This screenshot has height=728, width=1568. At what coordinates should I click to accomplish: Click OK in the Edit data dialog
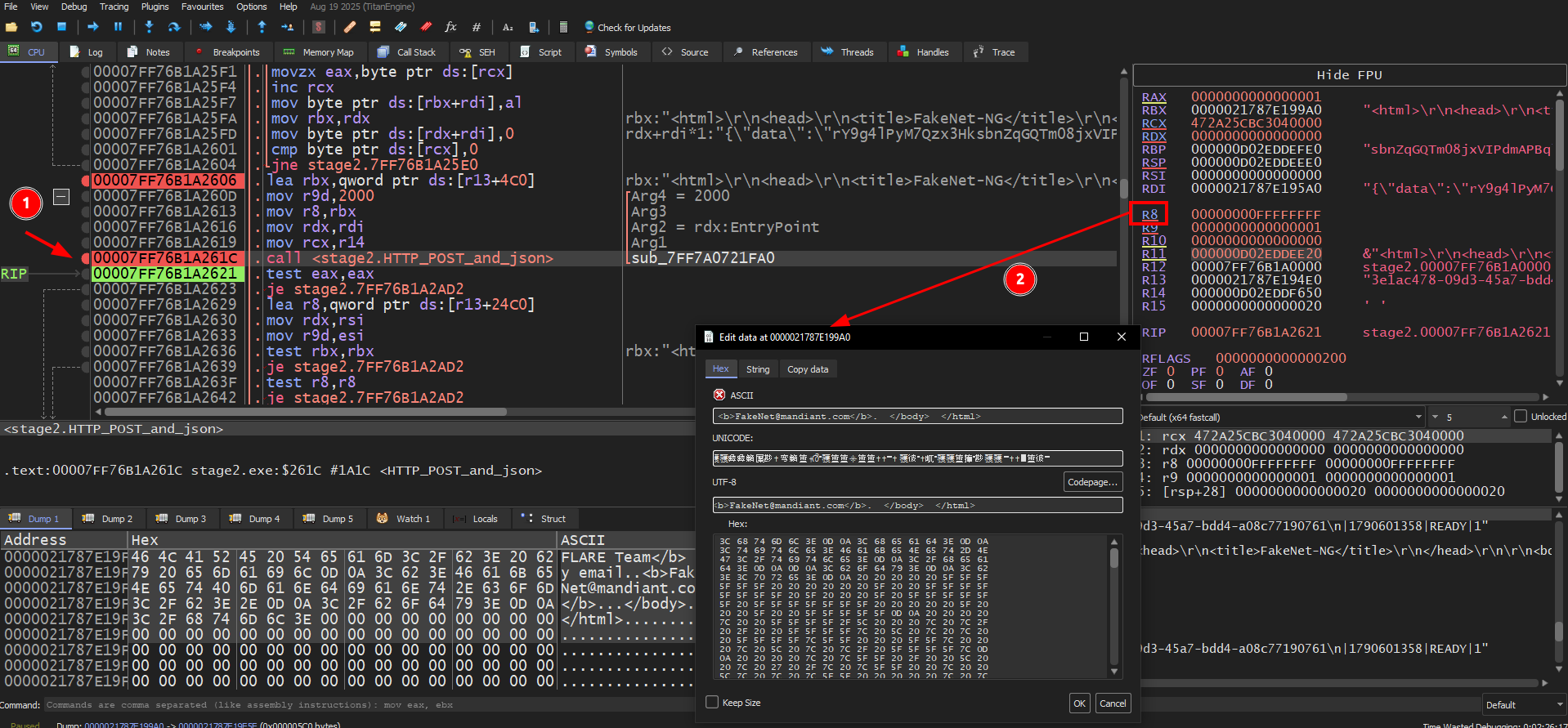tap(1080, 703)
